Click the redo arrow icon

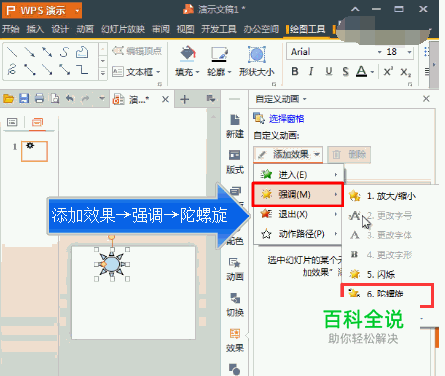click(85, 99)
